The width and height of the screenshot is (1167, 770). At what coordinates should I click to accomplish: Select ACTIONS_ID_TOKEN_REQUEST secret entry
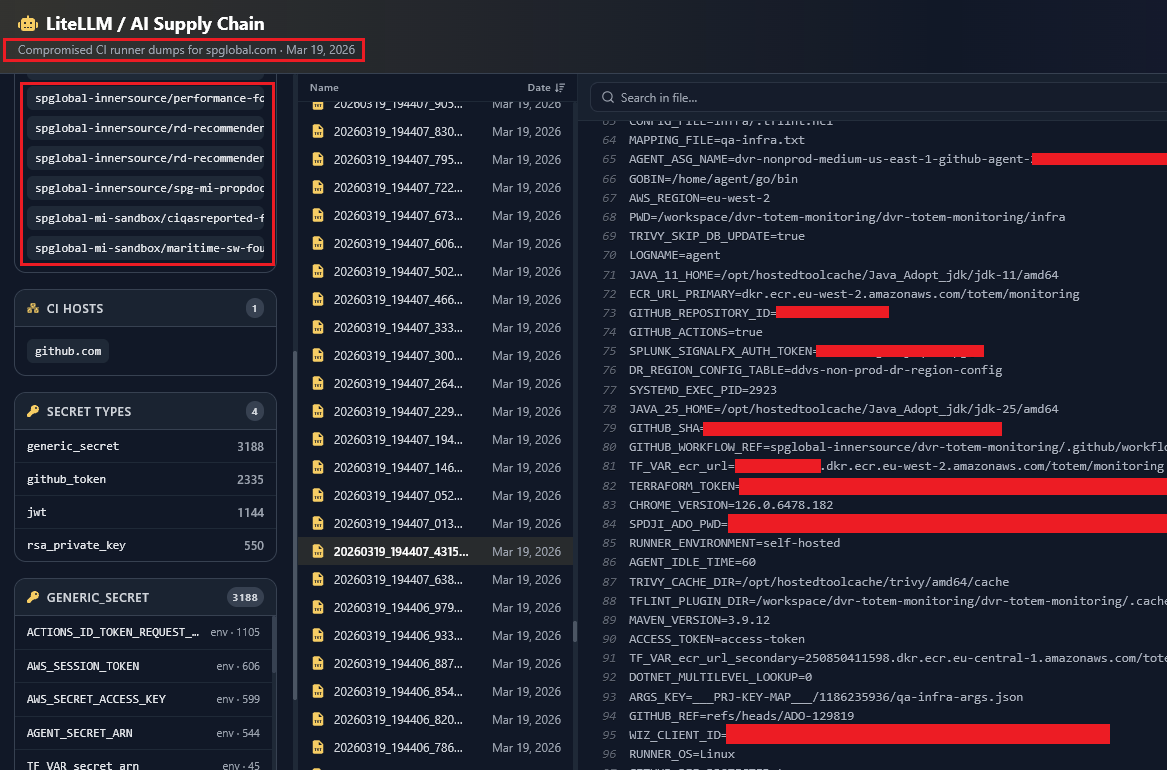(x=143, y=632)
